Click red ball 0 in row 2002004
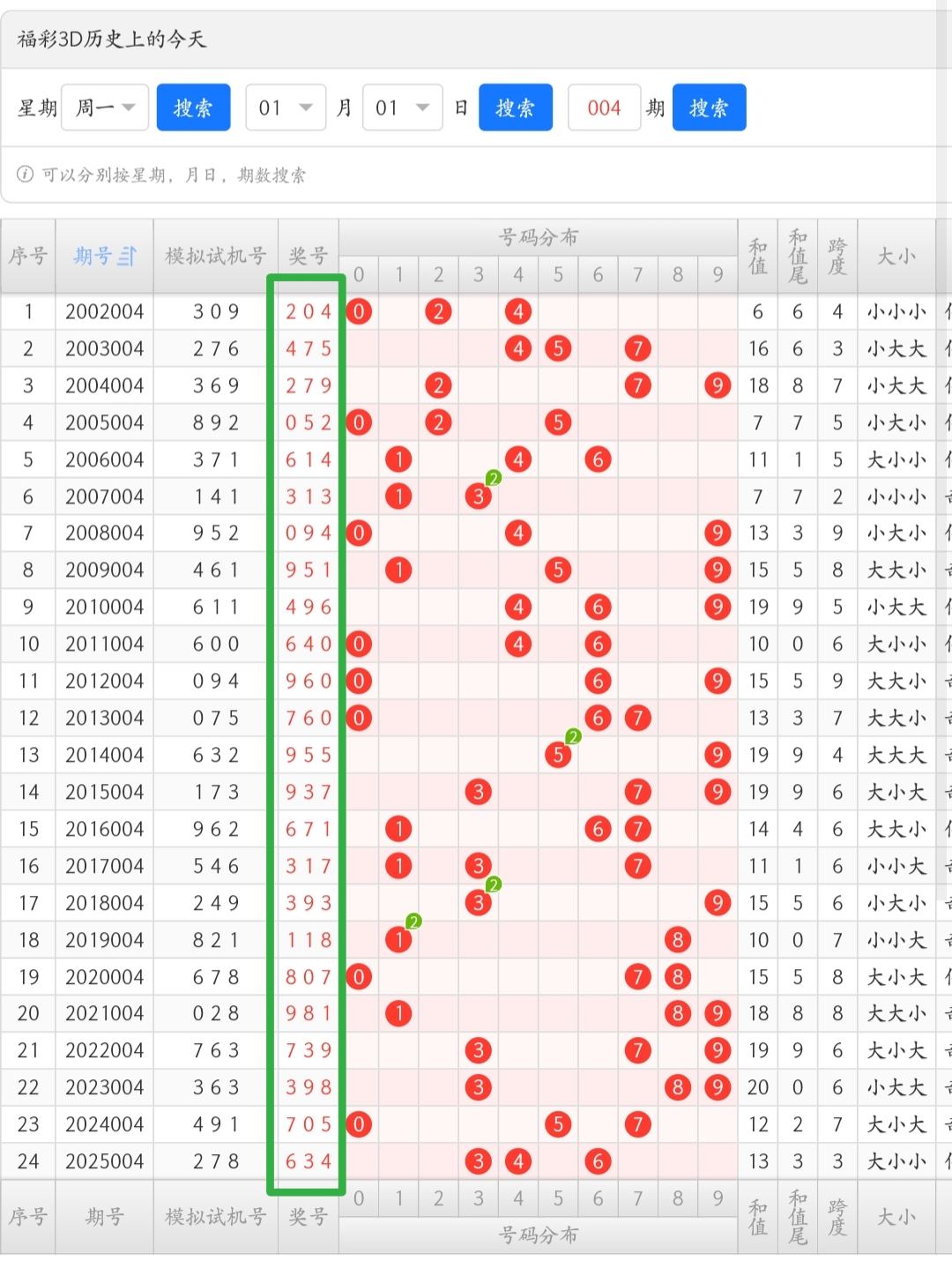 coord(359,311)
